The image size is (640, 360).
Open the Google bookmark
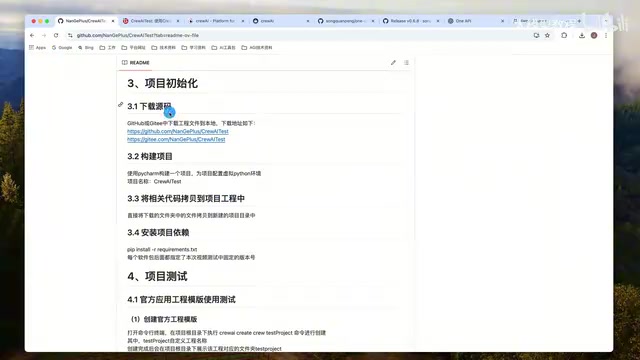pos(62,48)
